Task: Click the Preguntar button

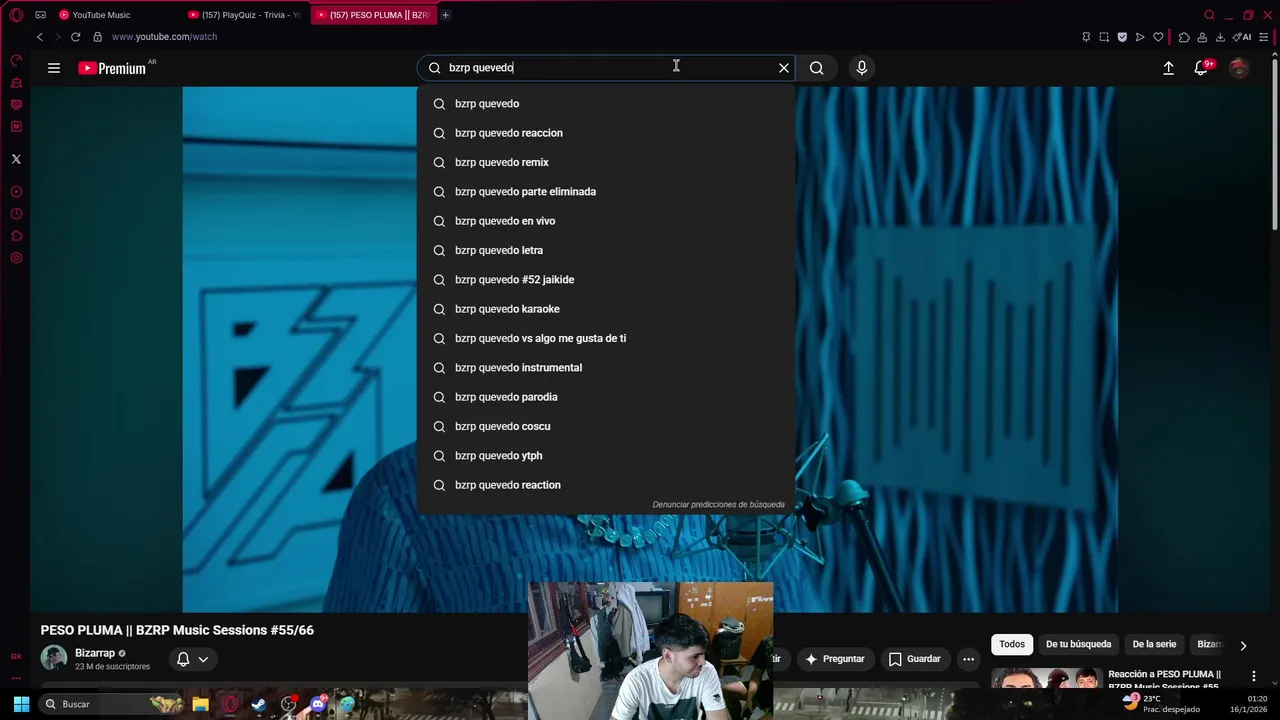Action: click(x=835, y=659)
